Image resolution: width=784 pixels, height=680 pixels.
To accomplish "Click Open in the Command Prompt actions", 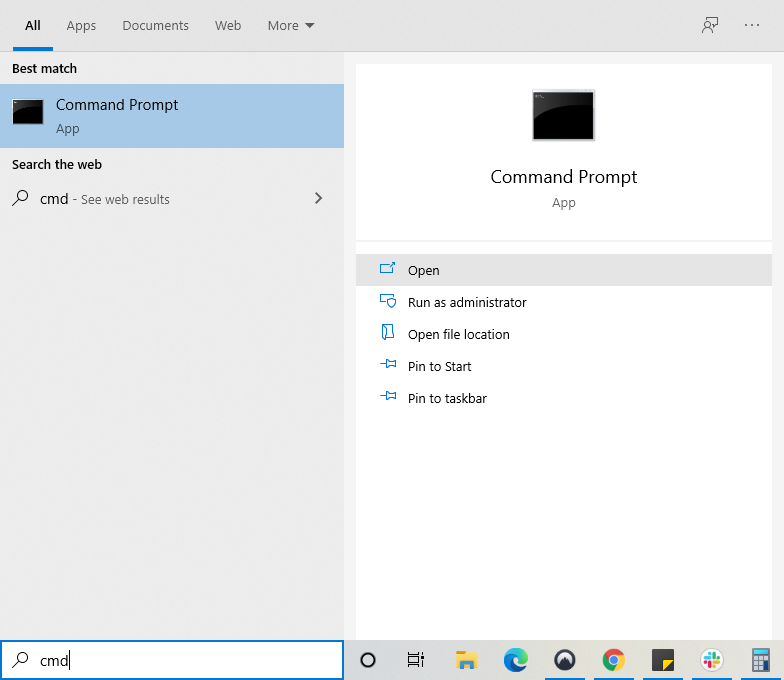I will (x=423, y=270).
